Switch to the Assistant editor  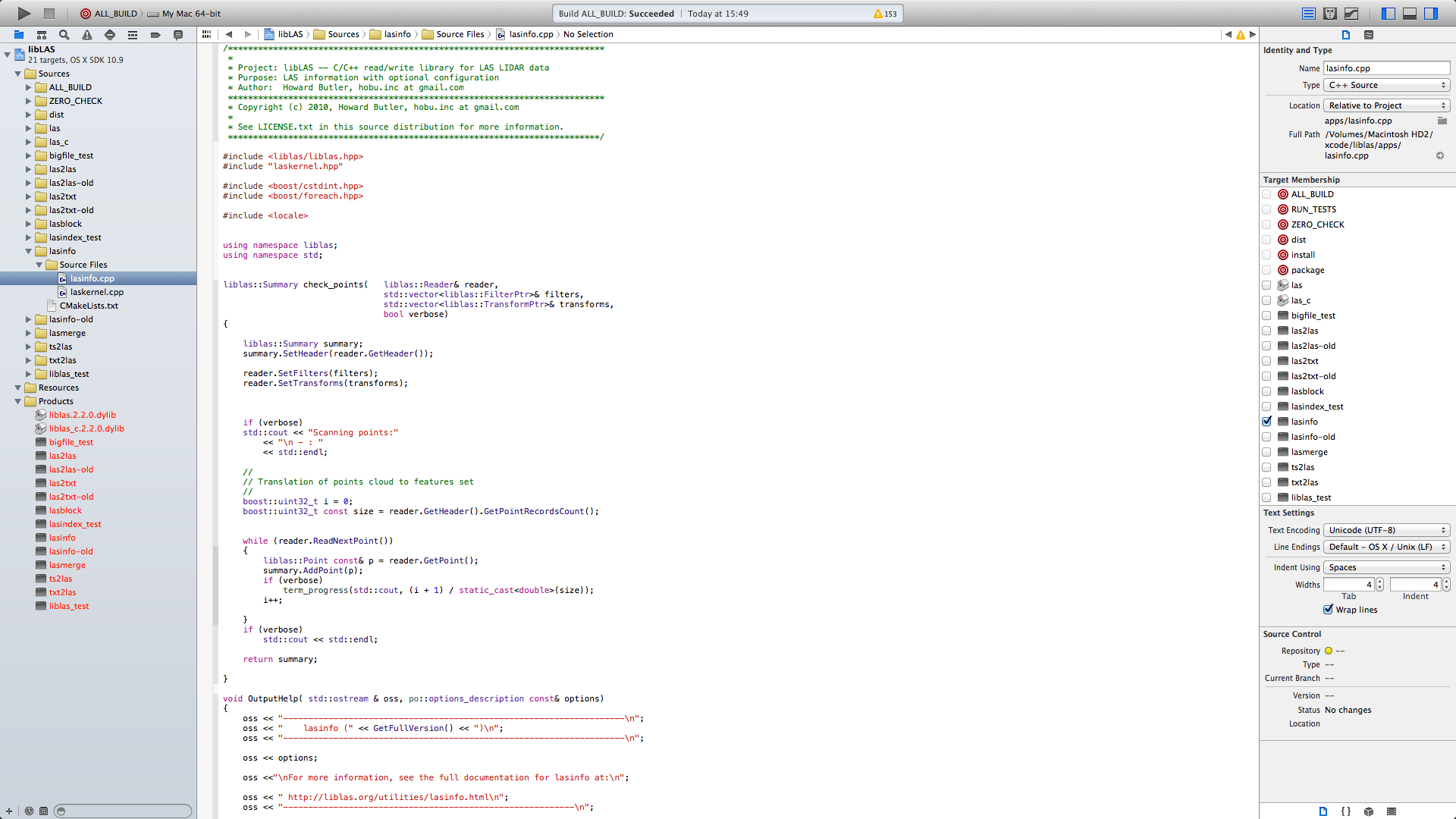coord(1330,13)
